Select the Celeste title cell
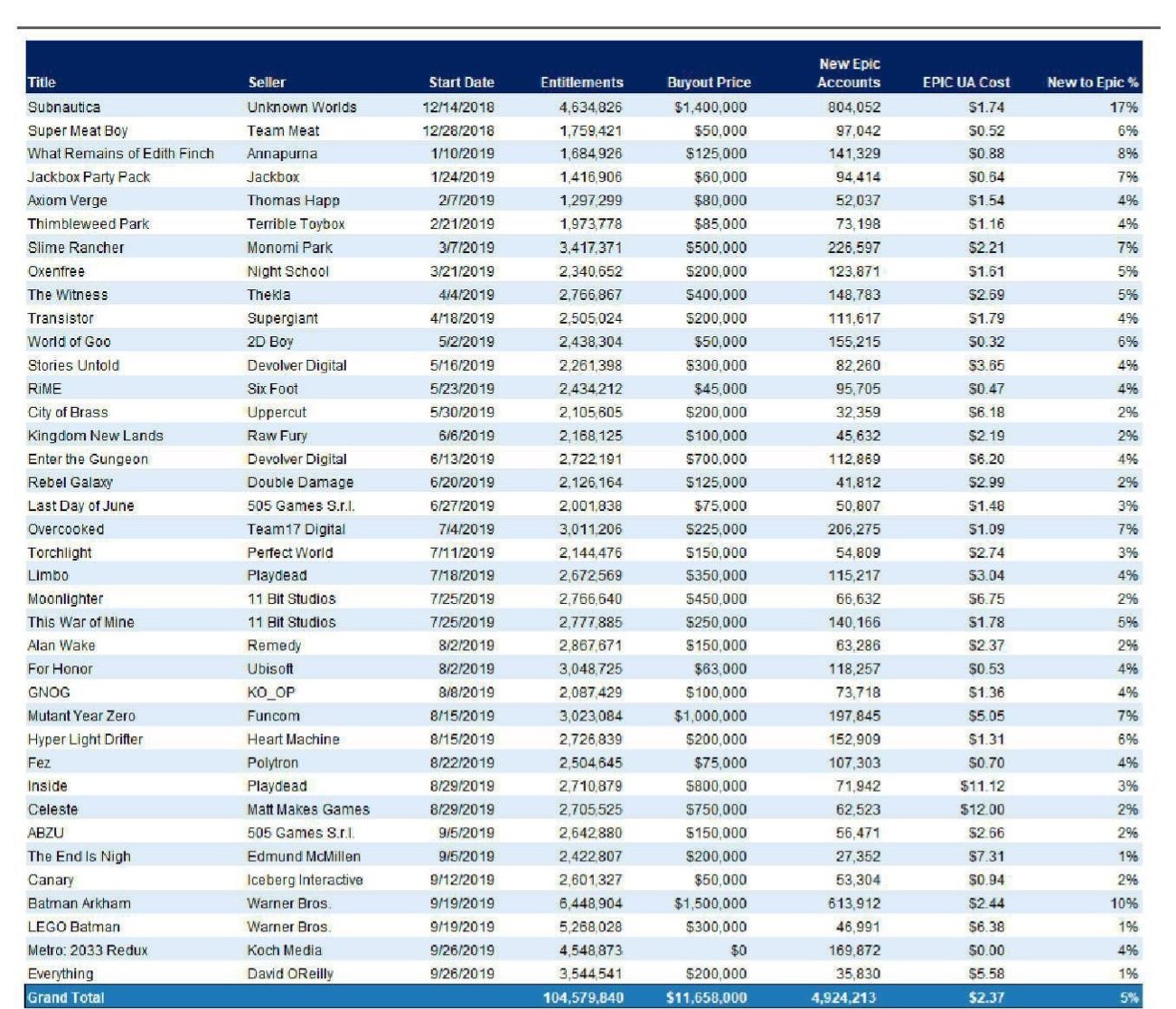This screenshot has width=1176, height=1009. click(52, 811)
